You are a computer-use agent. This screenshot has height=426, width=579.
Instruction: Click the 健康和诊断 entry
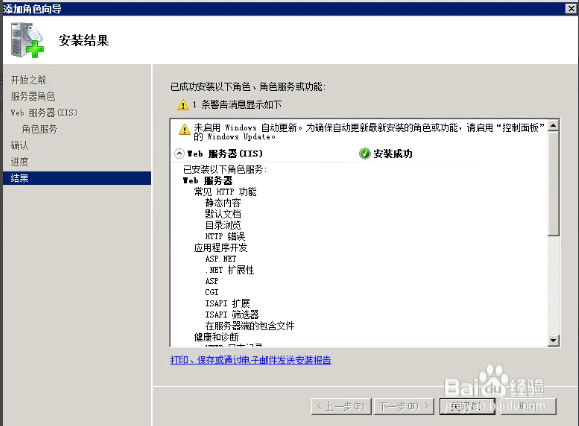(x=216, y=337)
